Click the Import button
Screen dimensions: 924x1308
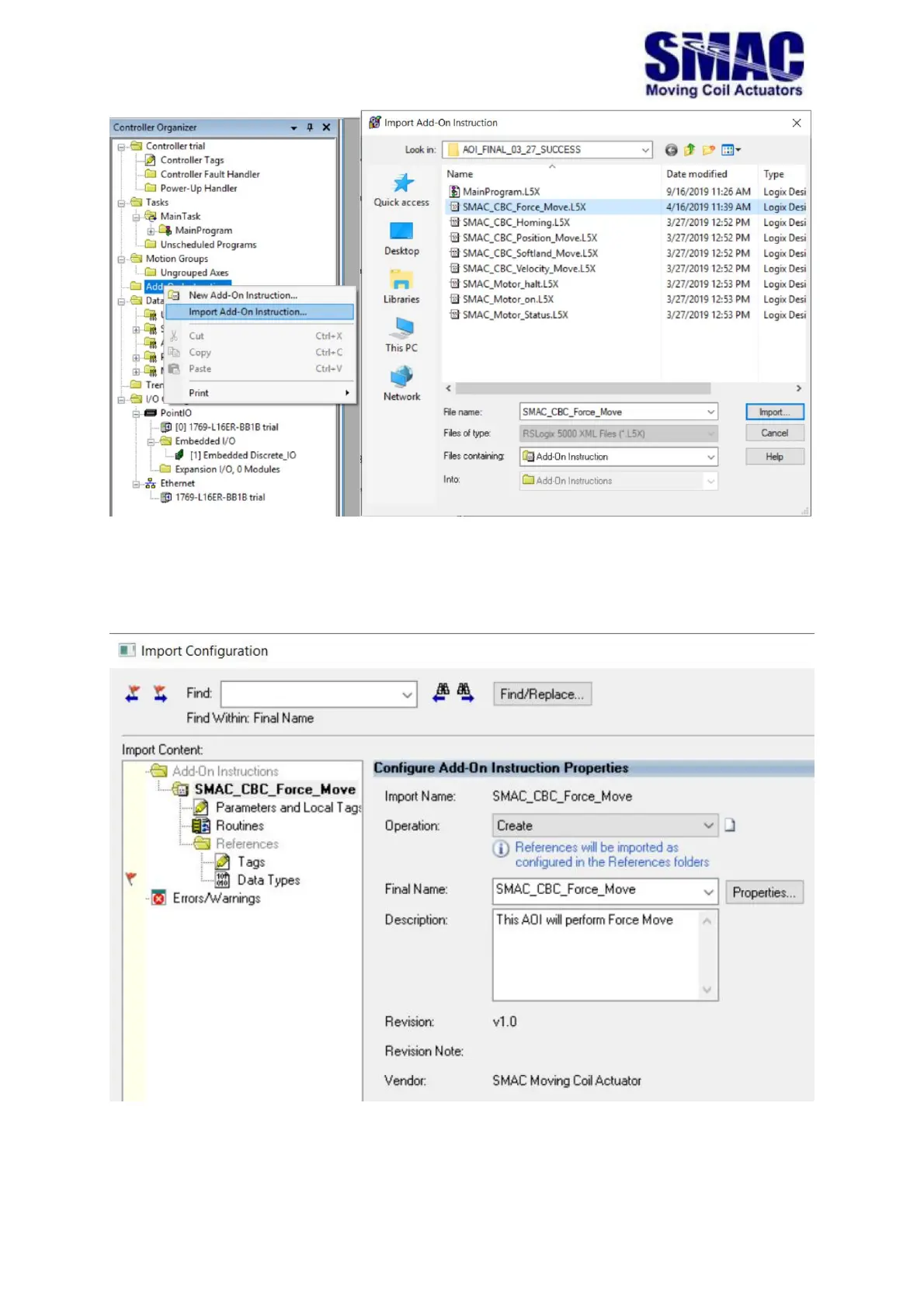[774, 412]
